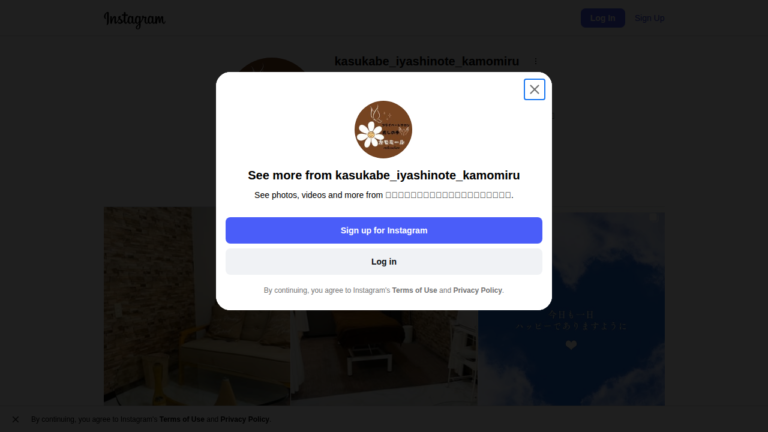Screen dimensions: 768x432
Task: Open Terms of Use in bottom banner
Action: coord(182,419)
